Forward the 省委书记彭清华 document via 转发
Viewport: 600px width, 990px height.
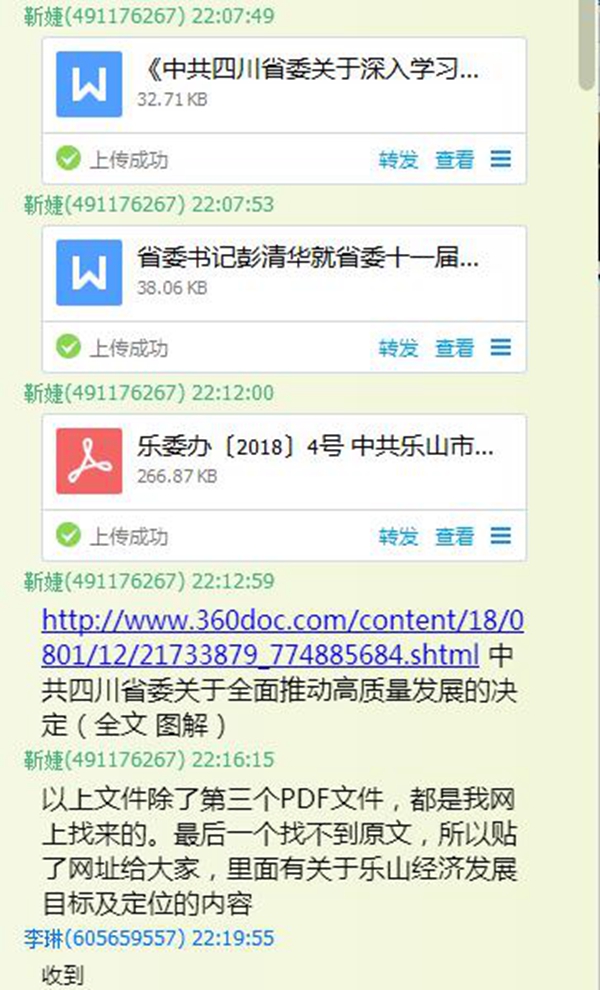click(399, 348)
